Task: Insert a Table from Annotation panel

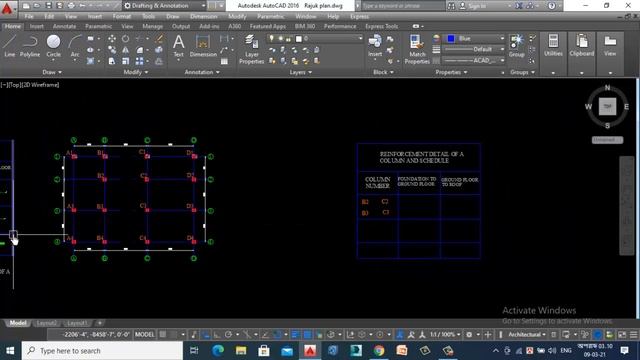Action: [x=224, y=61]
